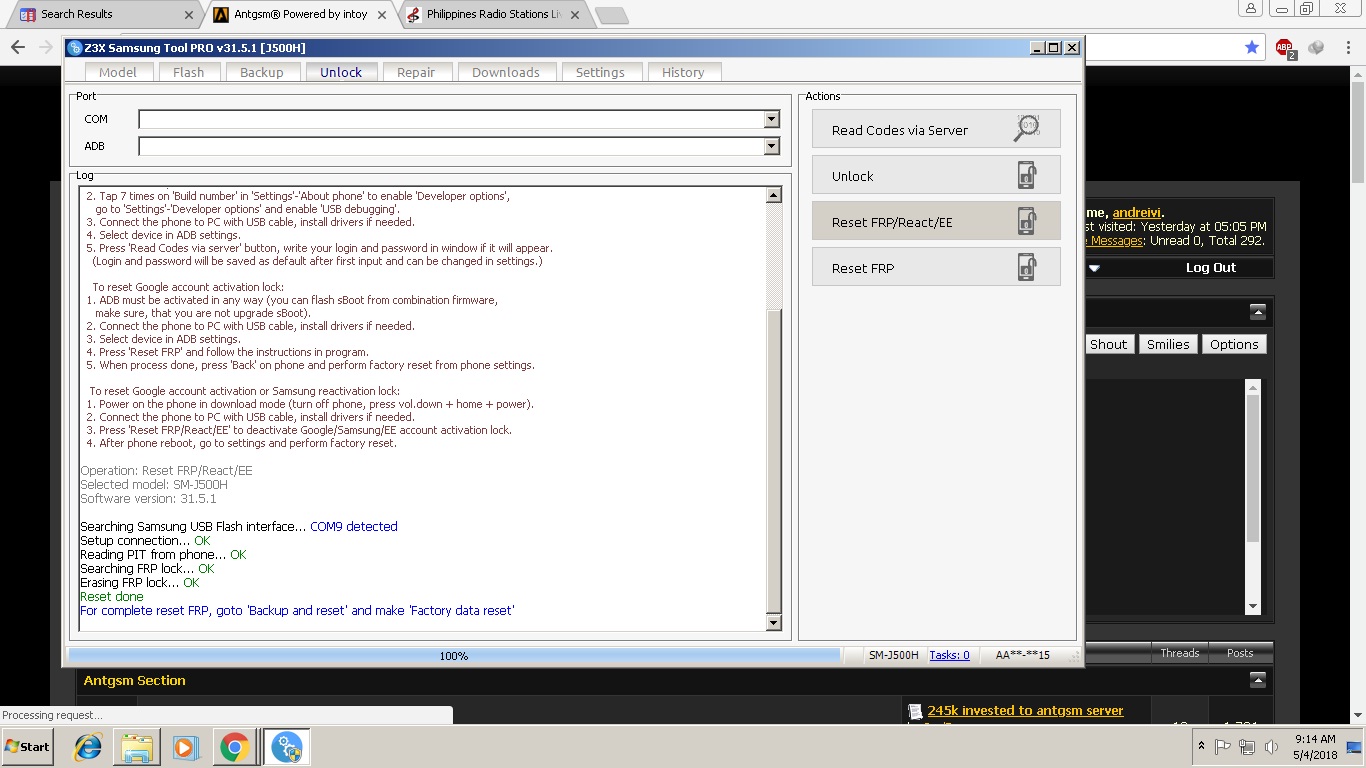Click 'Software version: 31.5.1' log line

[148, 498]
